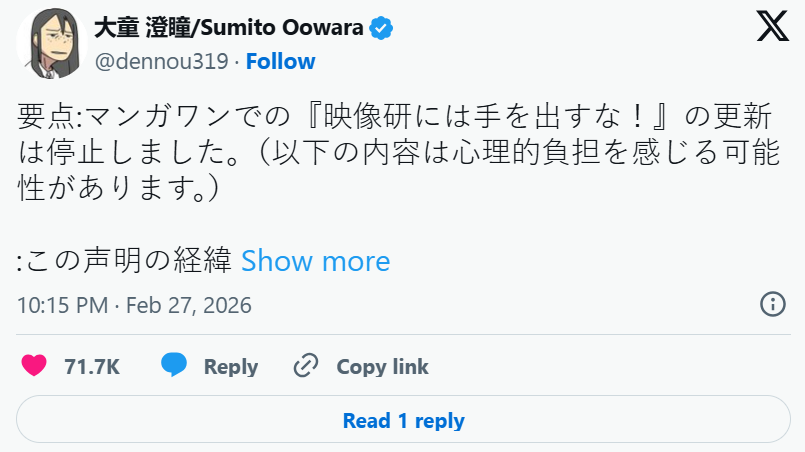Visit the @dennou319 handle link

click(x=162, y=61)
